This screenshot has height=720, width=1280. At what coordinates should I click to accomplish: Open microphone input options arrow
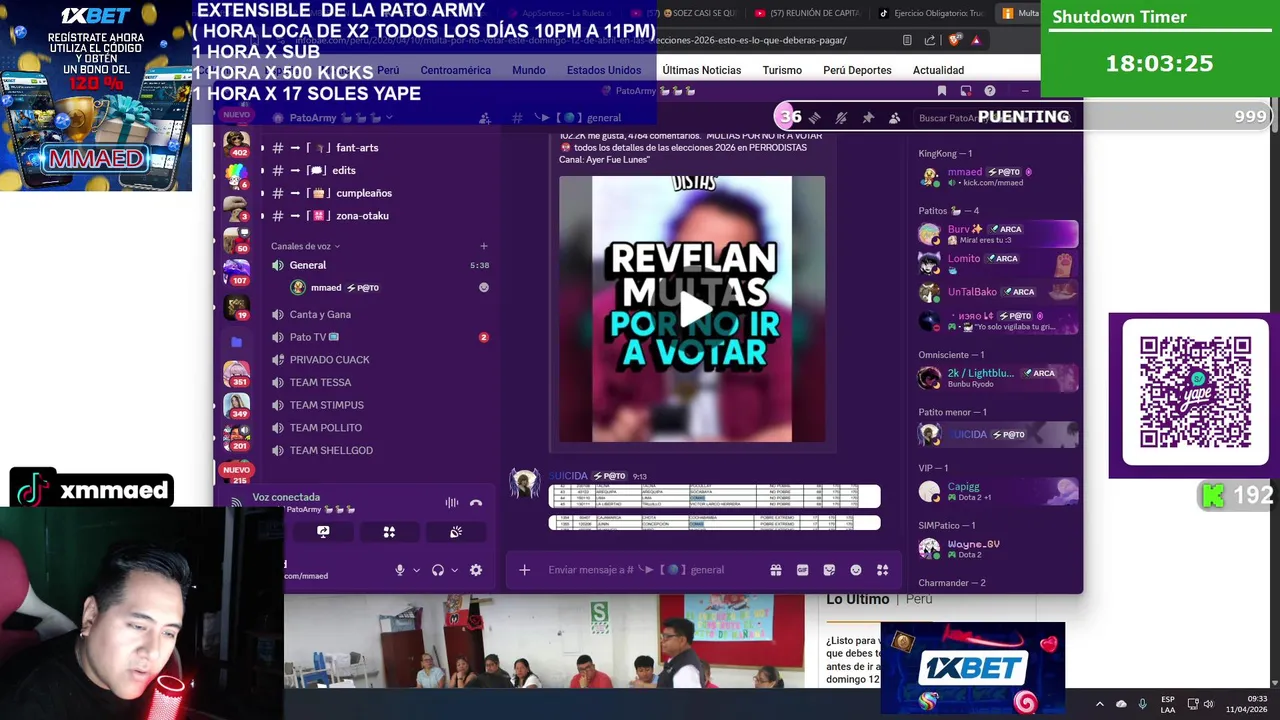(416, 570)
